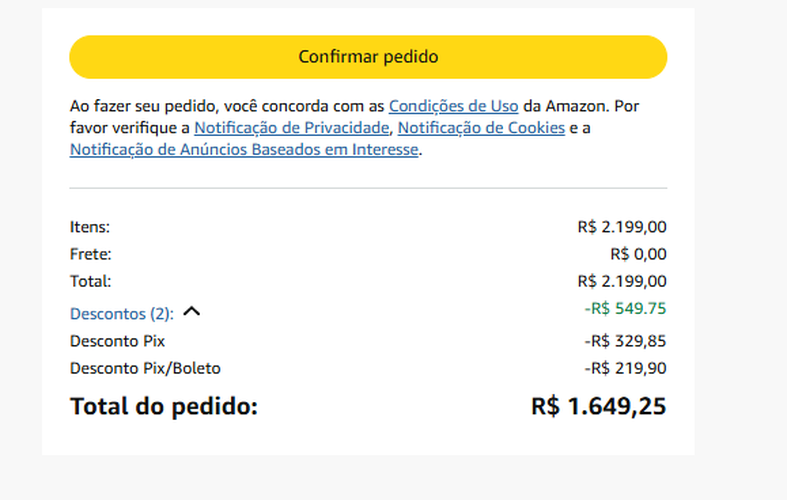This screenshot has height=500, width=787.
Task: Click the bold Total do pedido label
Action: point(164,406)
